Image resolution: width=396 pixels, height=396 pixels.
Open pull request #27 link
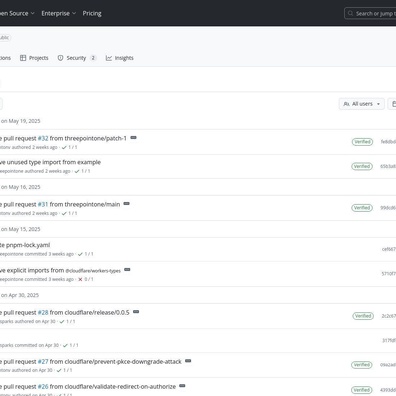pyautogui.click(x=43, y=362)
